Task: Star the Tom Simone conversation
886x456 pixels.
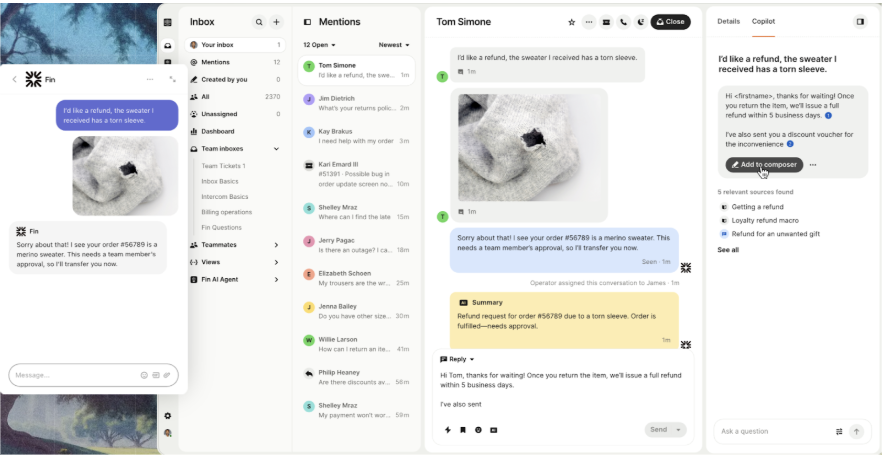Action: [x=571, y=22]
